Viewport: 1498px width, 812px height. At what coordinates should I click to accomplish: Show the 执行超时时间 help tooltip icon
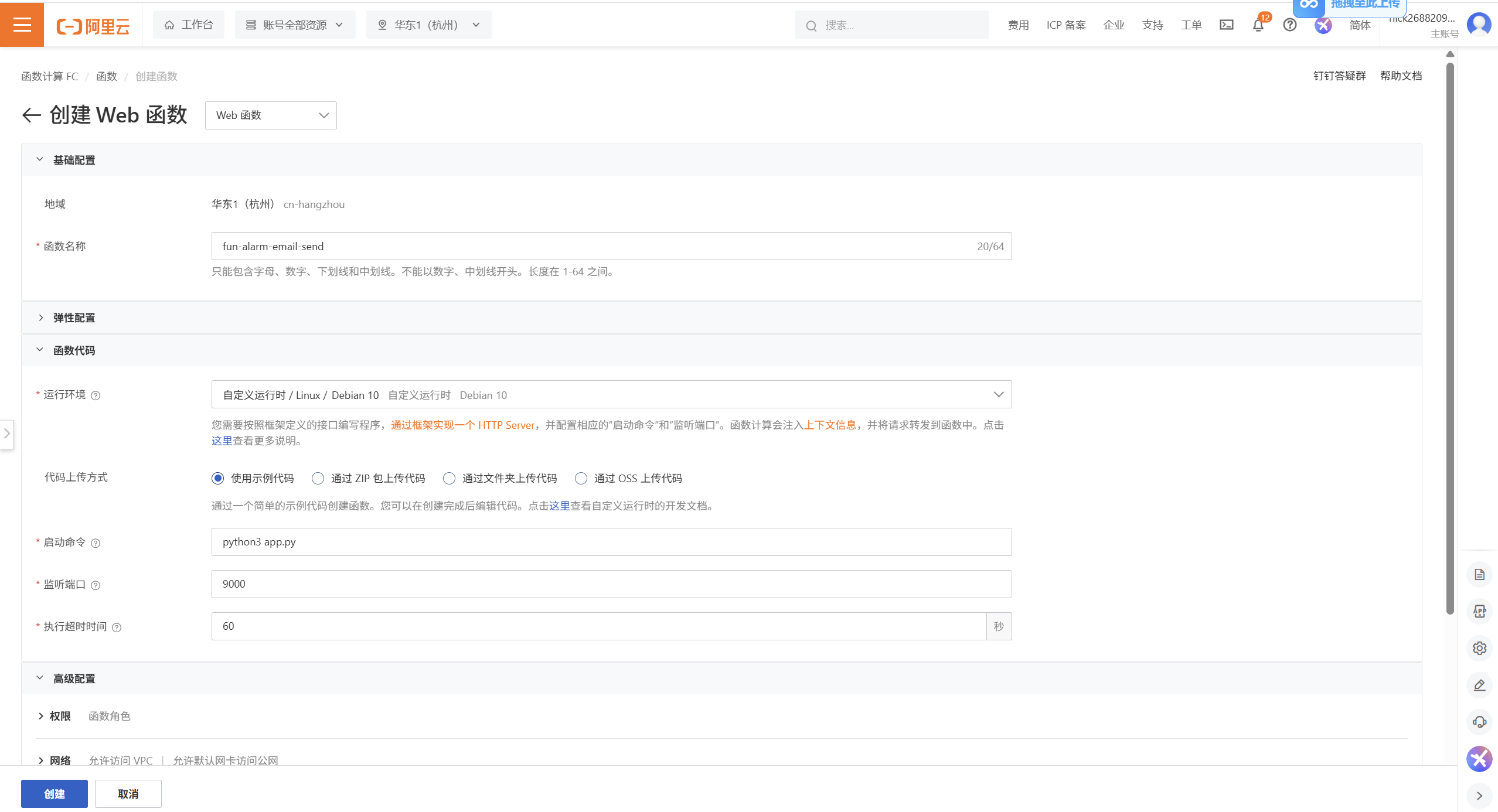tap(117, 627)
